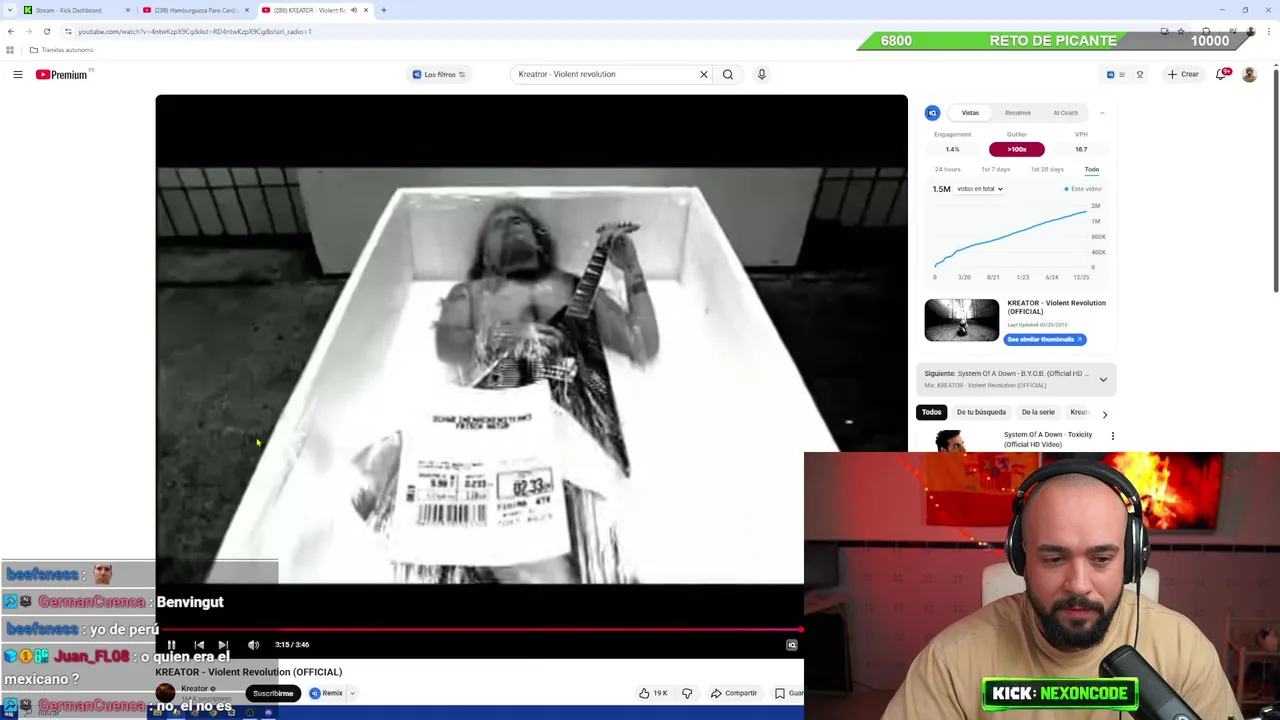
Task: Go to YouTube Premium home logo
Action: pos(61,74)
